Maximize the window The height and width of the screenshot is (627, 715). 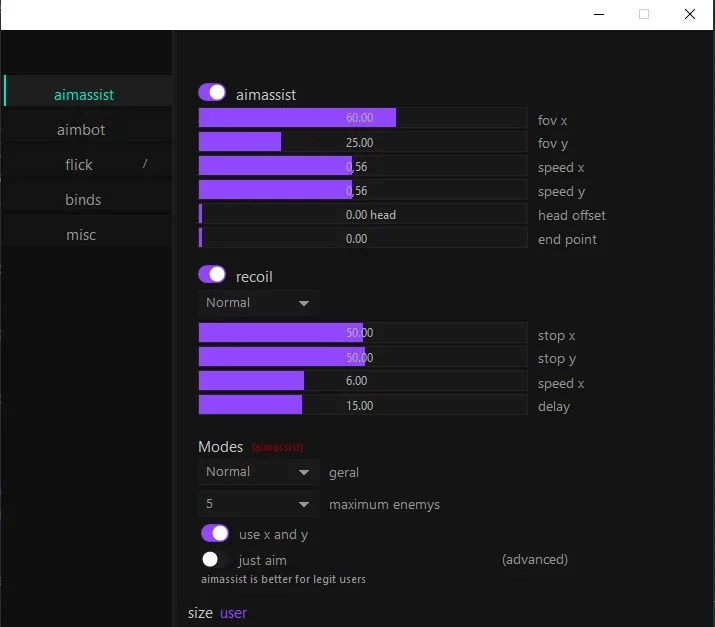click(x=643, y=14)
